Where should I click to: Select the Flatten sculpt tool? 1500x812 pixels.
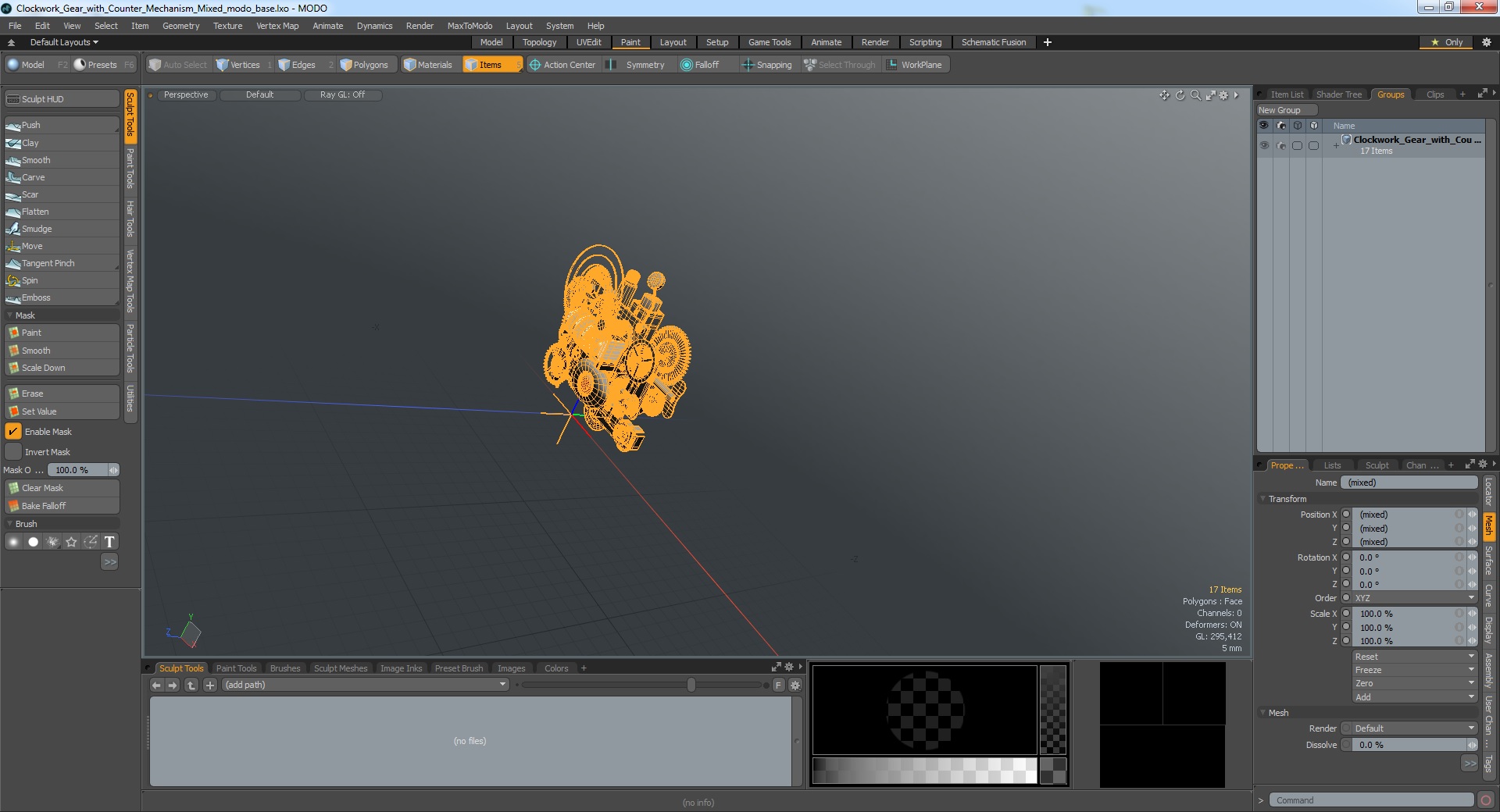coord(61,212)
